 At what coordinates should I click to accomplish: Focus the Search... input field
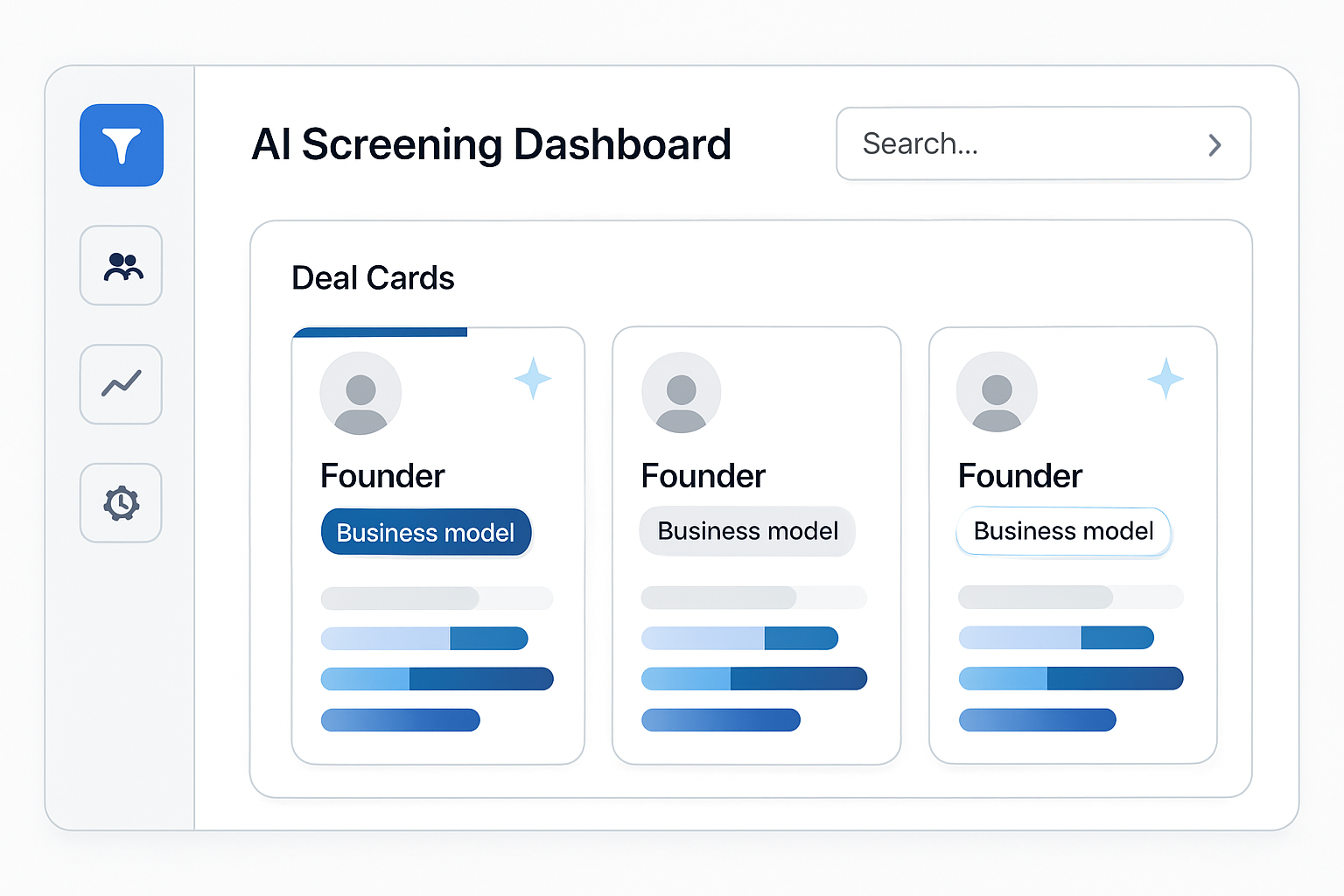pos(1044,143)
